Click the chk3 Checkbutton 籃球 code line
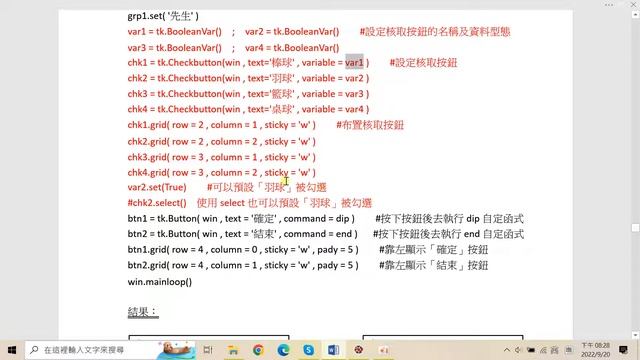This screenshot has width=640, height=360. pos(248,94)
